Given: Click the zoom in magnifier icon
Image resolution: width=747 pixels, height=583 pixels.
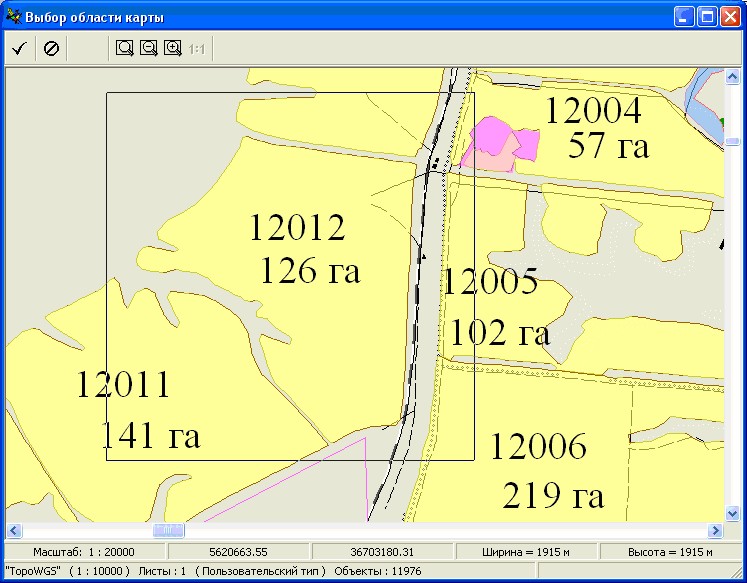Looking at the screenshot, I should pos(173,48).
